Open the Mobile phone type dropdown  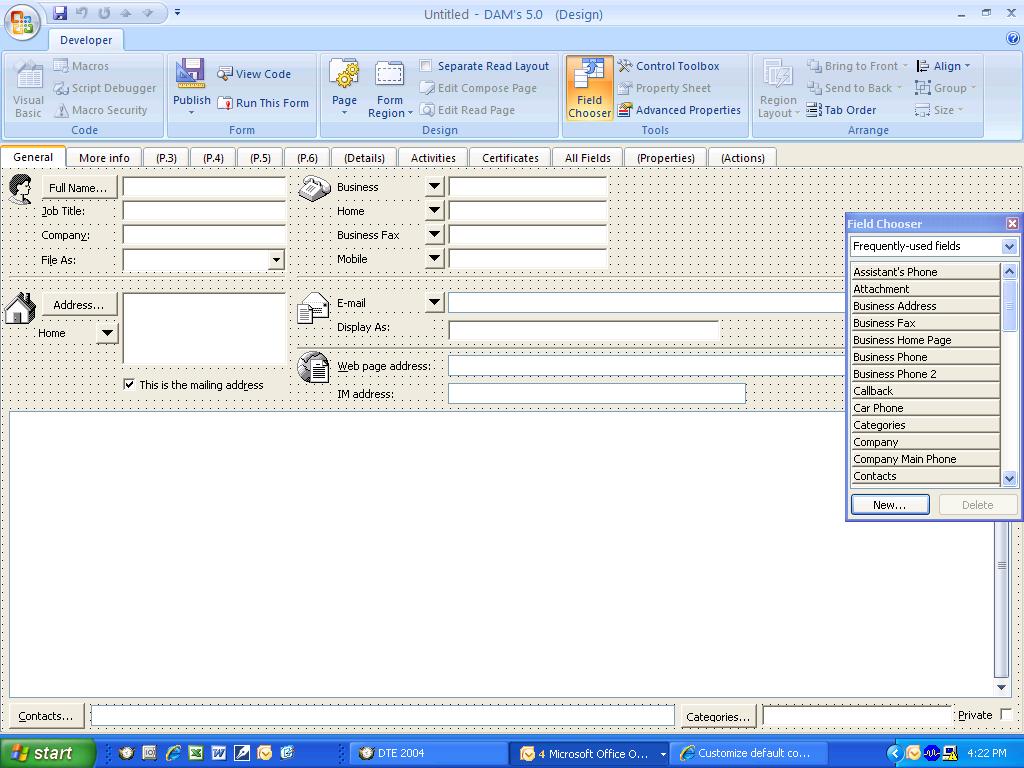pyautogui.click(x=434, y=259)
